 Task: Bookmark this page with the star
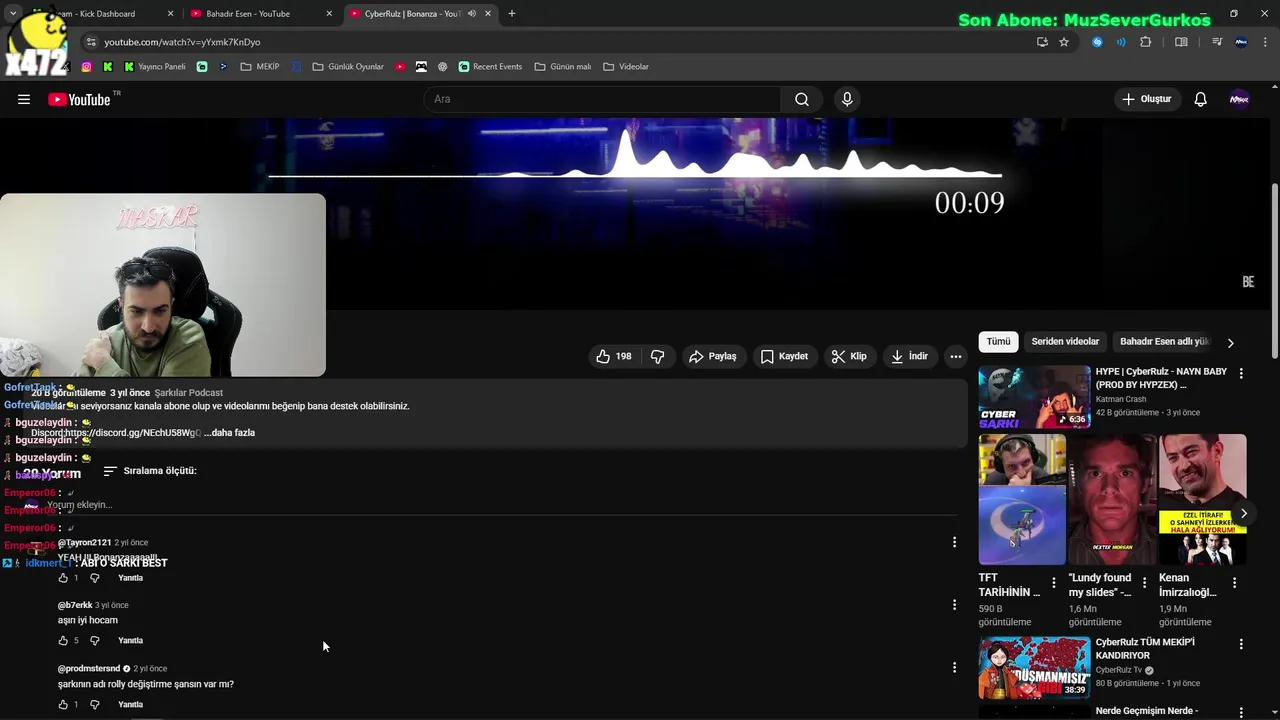point(1064,42)
